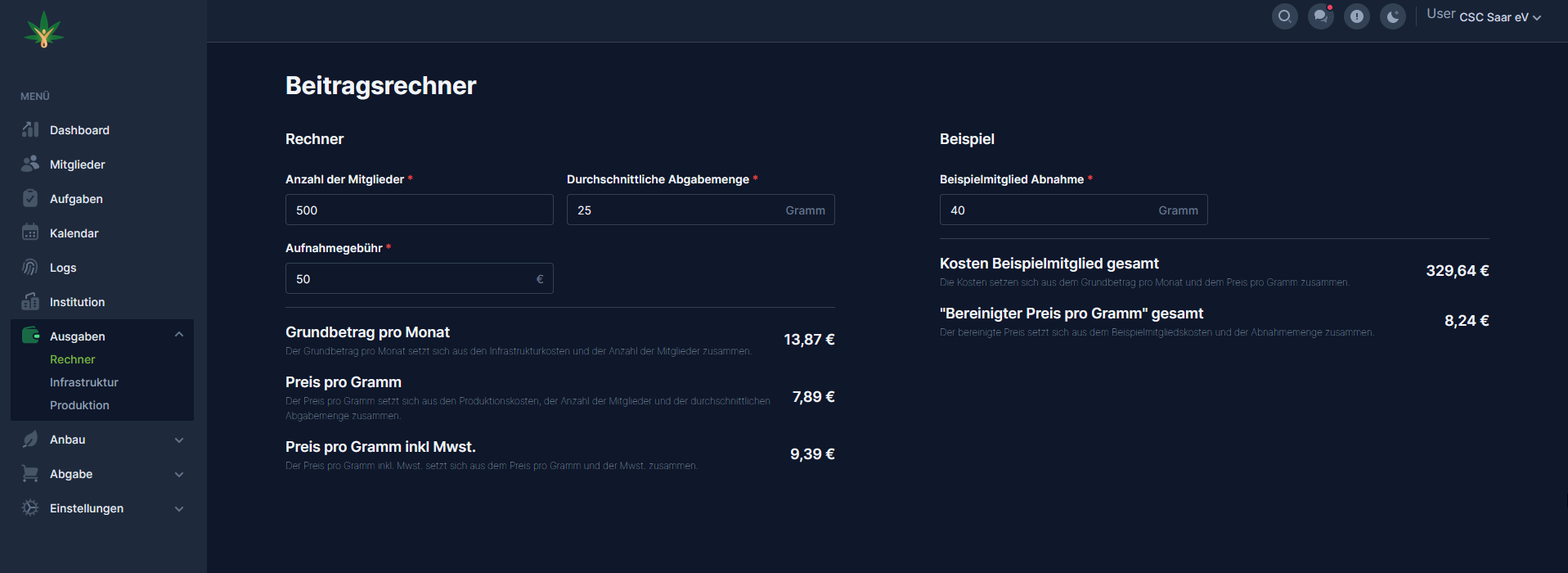
Task: Collapse the Ausgaben menu section
Action: [179, 336]
